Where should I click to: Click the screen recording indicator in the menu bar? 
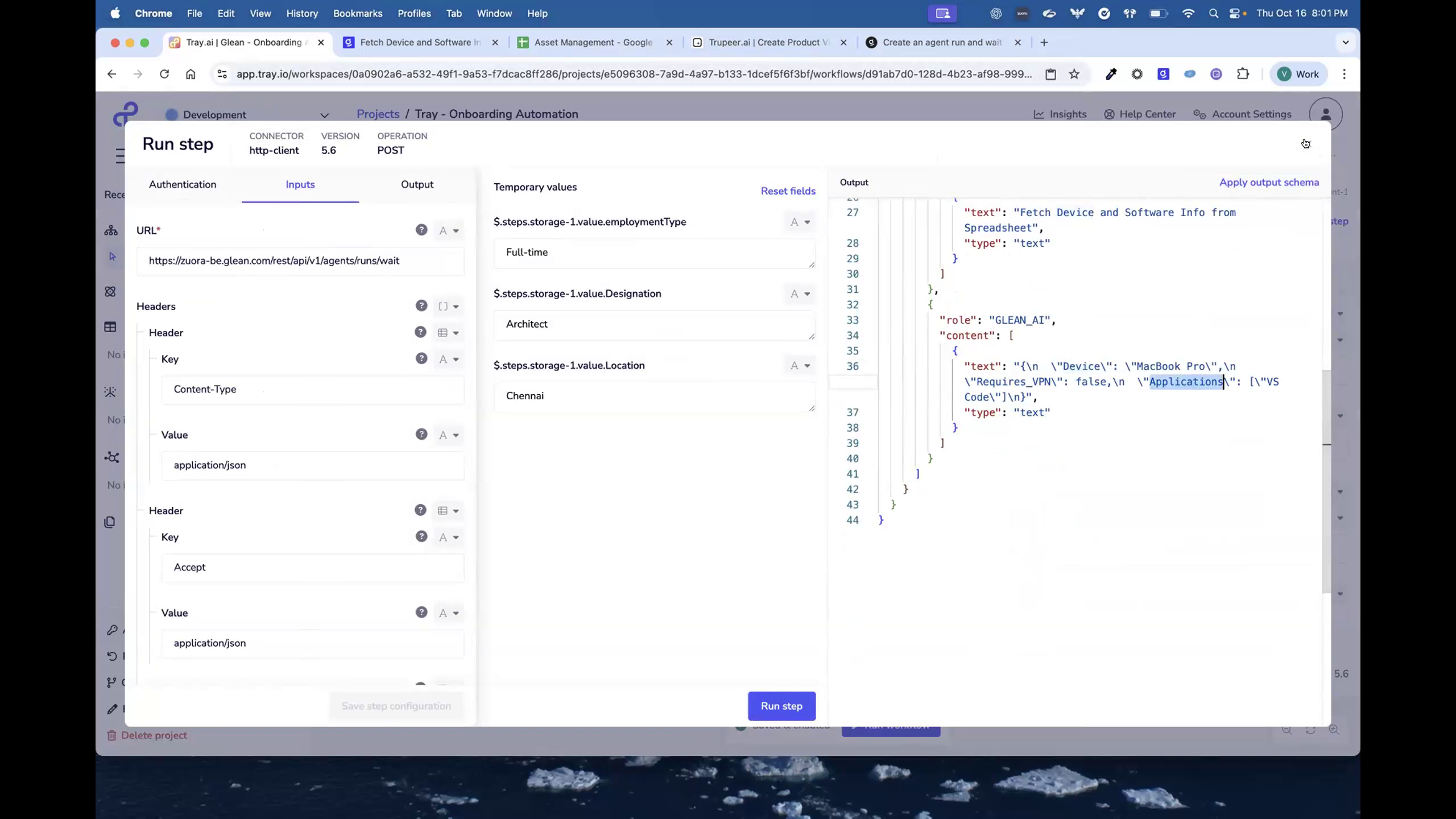coord(942,13)
